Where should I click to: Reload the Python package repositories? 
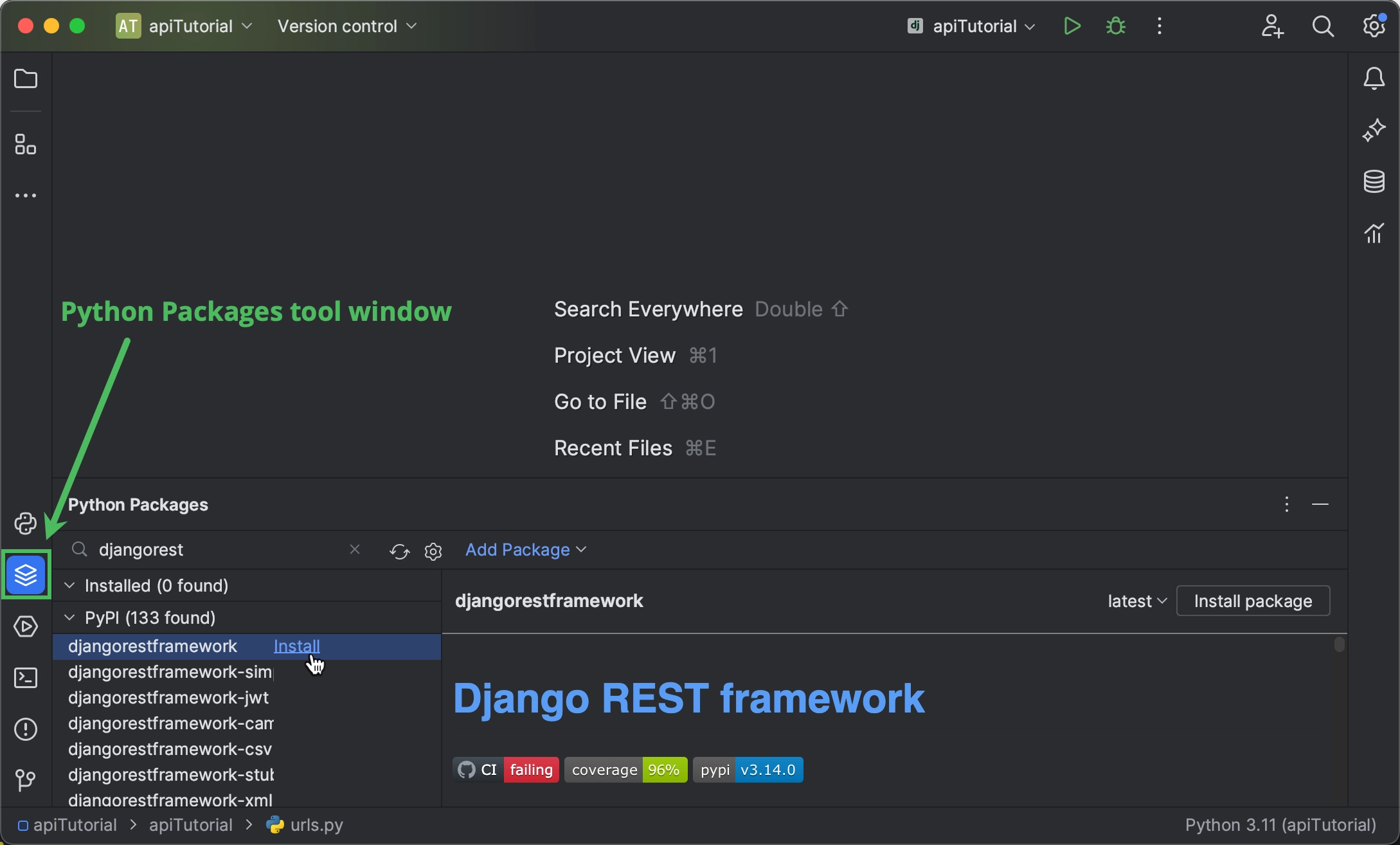(x=399, y=551)
